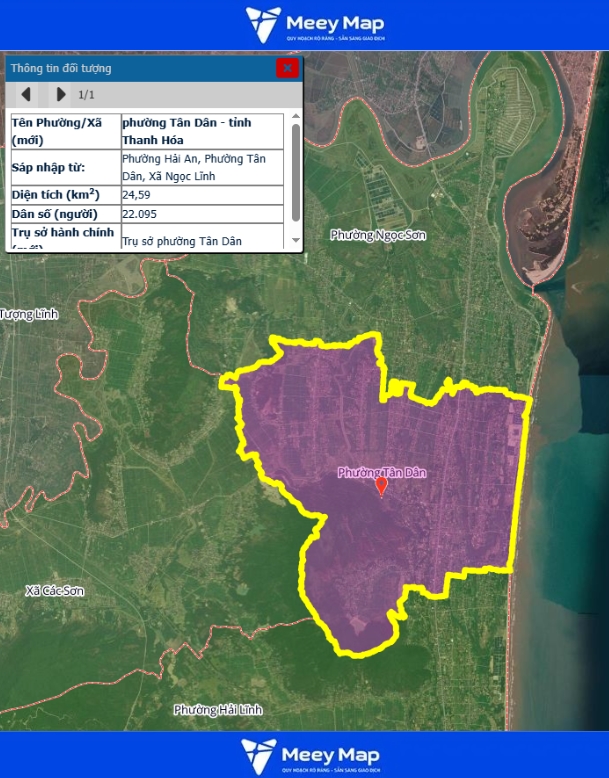The image size is (609, 778).
Task: Select the Phường Ngọc Sơn map label
Action: click(378, 235)
